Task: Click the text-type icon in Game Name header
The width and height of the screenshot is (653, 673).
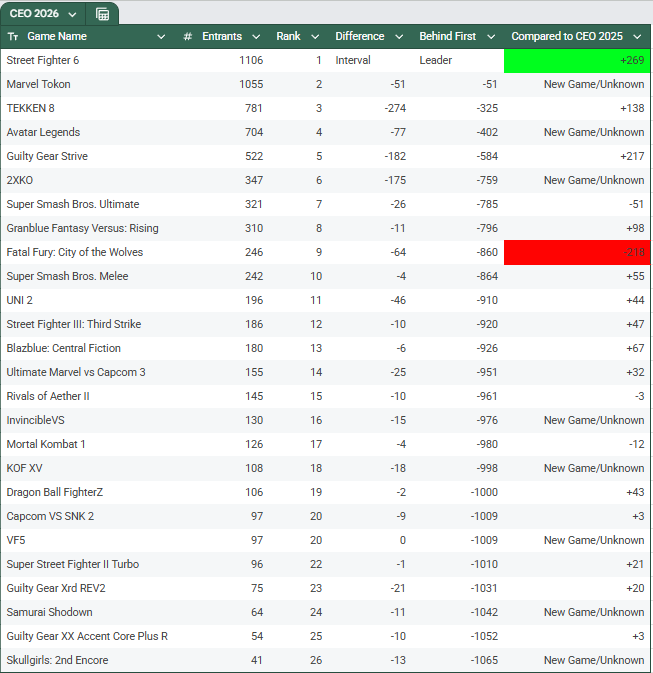Action: tap(13, 36)
